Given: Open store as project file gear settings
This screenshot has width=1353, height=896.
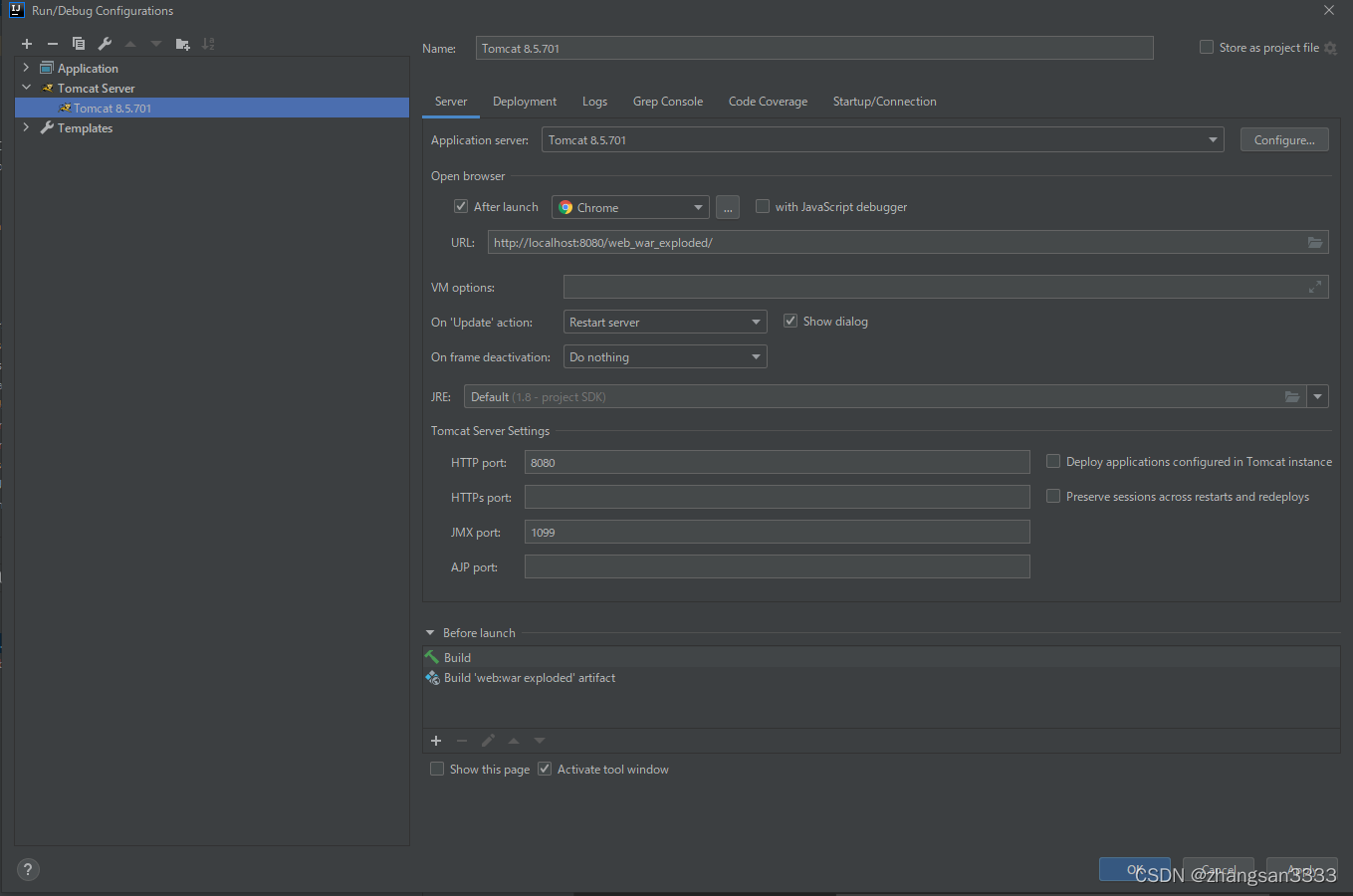Looking at the screenshot, I should pos(1330,48).
